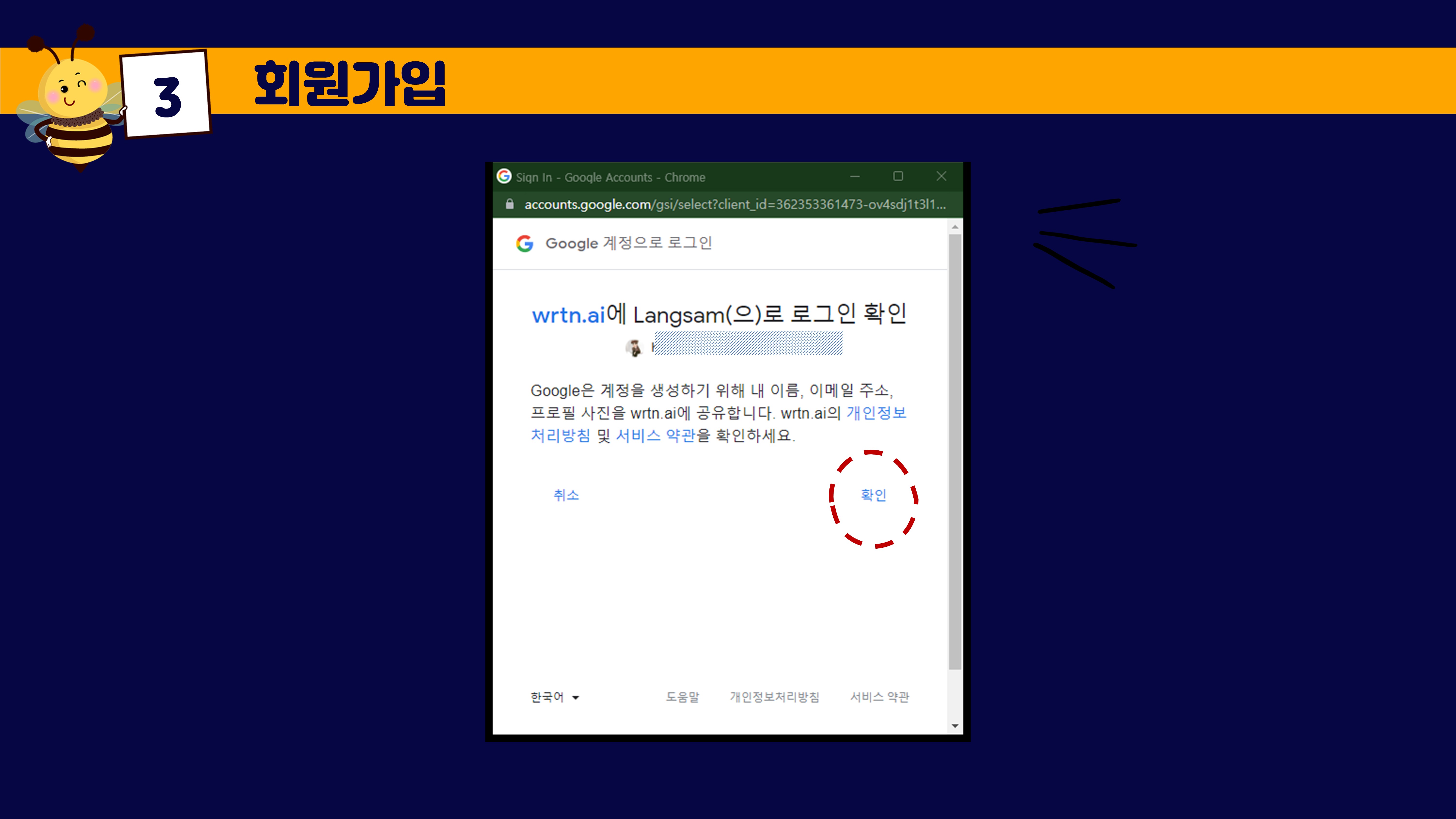Click the lock icon in address bar
The image size is (1456, 819).
[509, 204]
